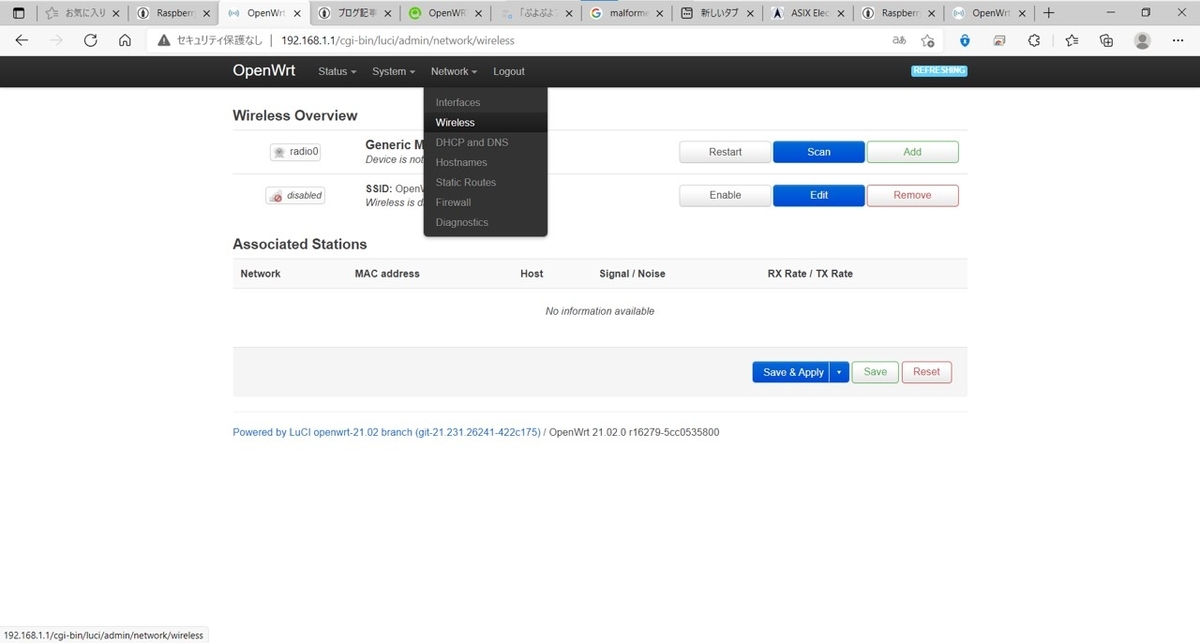Click the Host column header
The image size is (1200, 643).
[532, 273]
